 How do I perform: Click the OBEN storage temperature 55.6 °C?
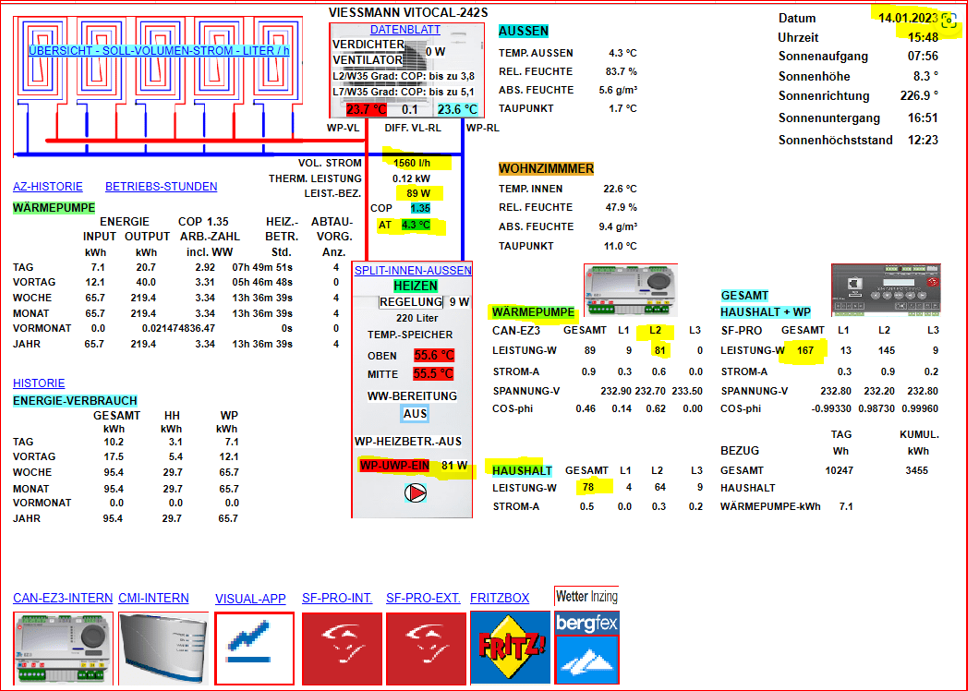[434, 356]
